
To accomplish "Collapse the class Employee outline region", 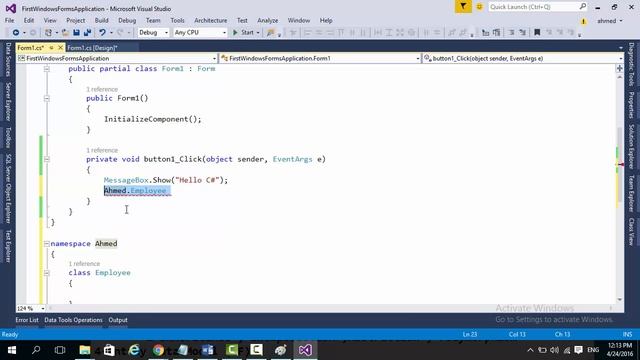I will coord(47,273).
